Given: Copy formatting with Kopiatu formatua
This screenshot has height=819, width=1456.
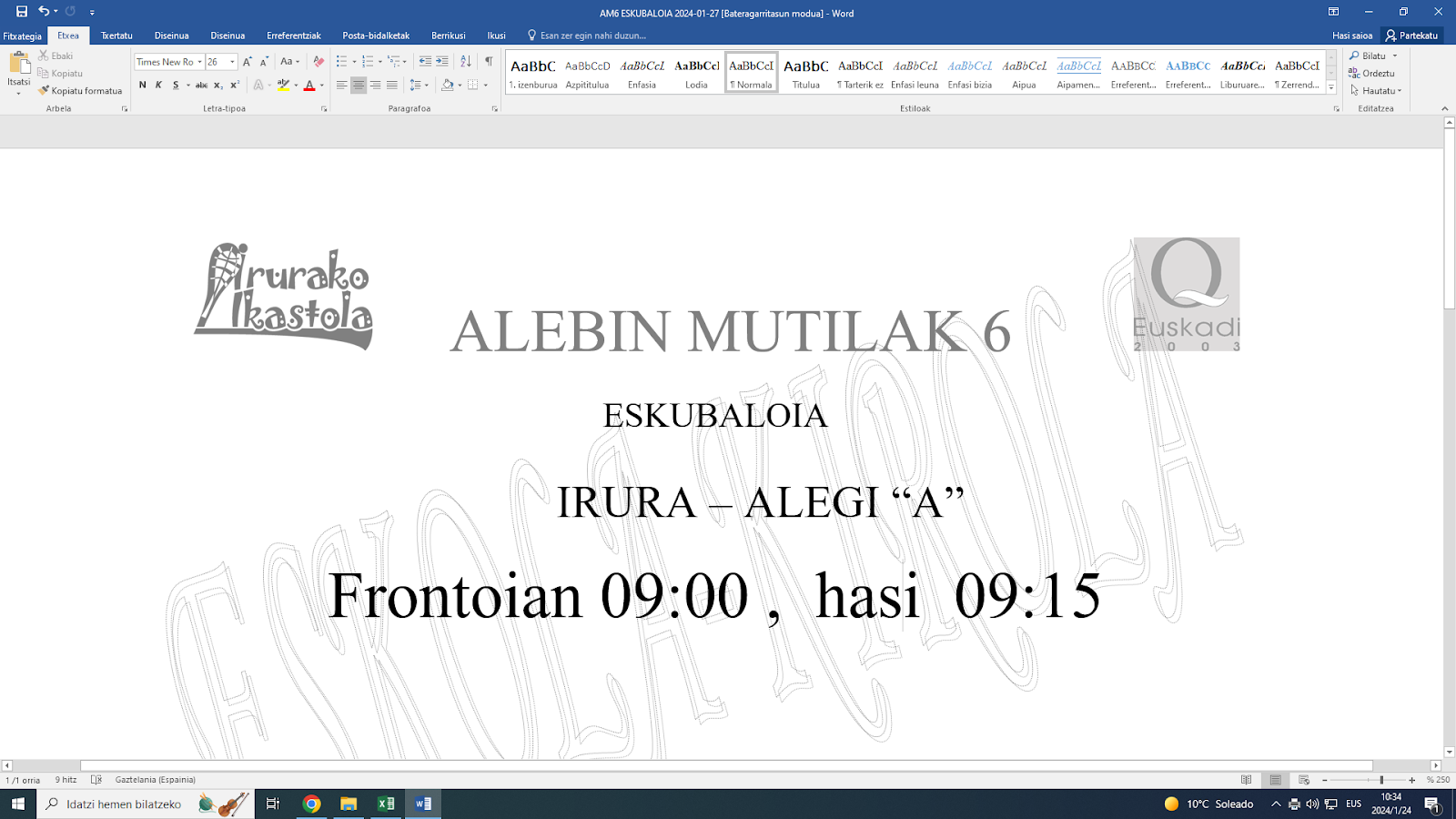Looking at the screenshot, I should (x=80, y=91).
